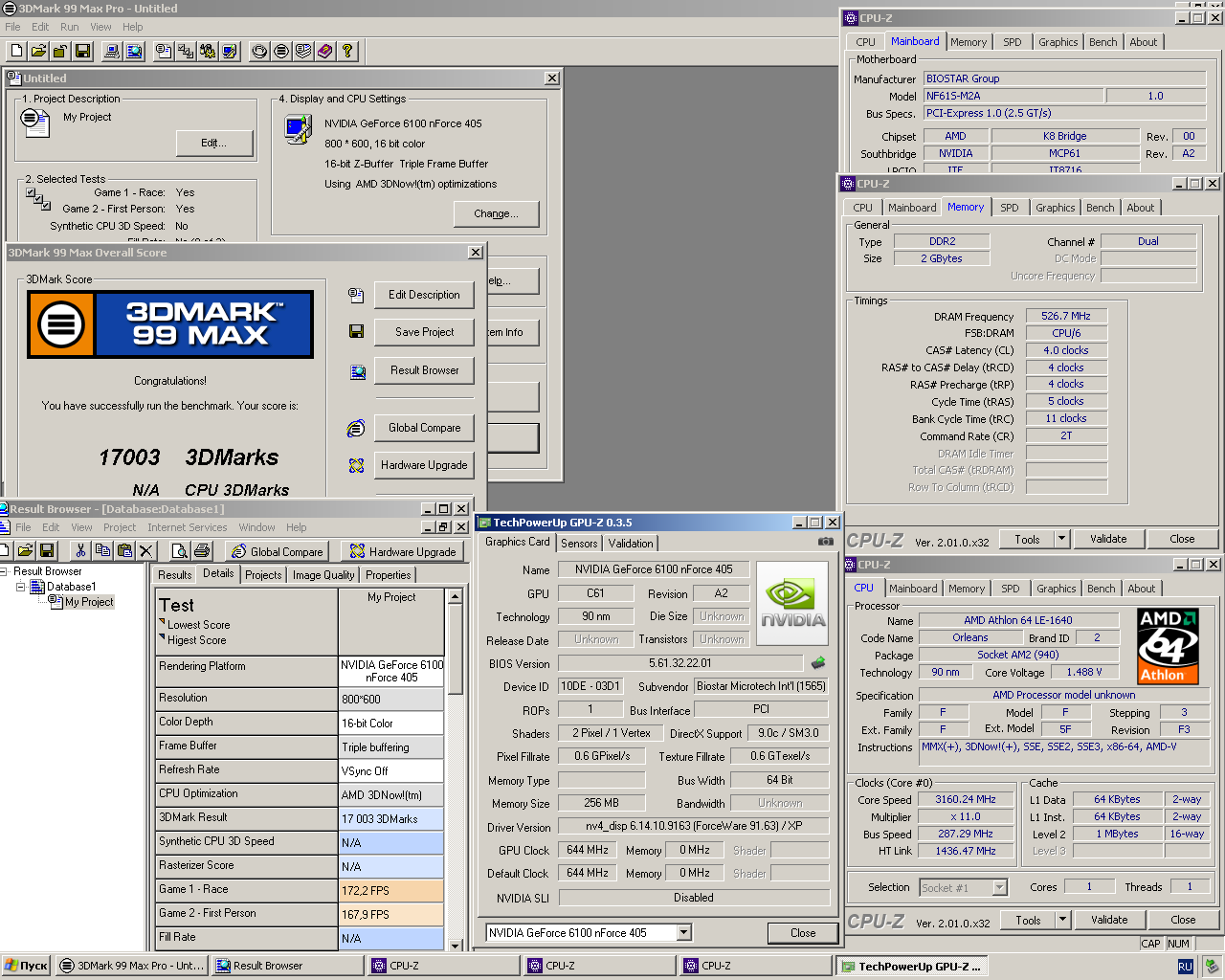Click the purple help book icon in 3DMark toolbar
This screenshot has height=980, width=1225.
click(x=325, y=51)
